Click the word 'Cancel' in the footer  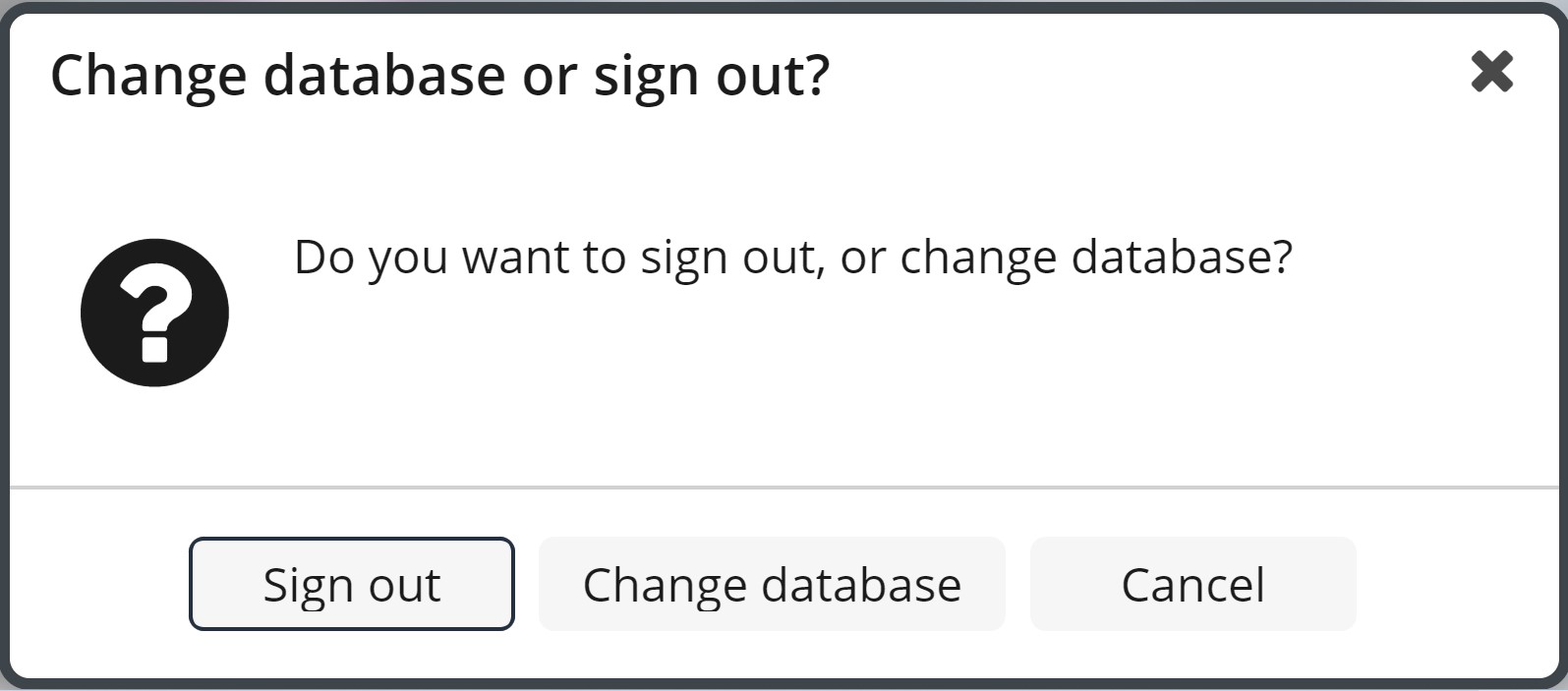pyautogui.click(x=1193, y=585)
